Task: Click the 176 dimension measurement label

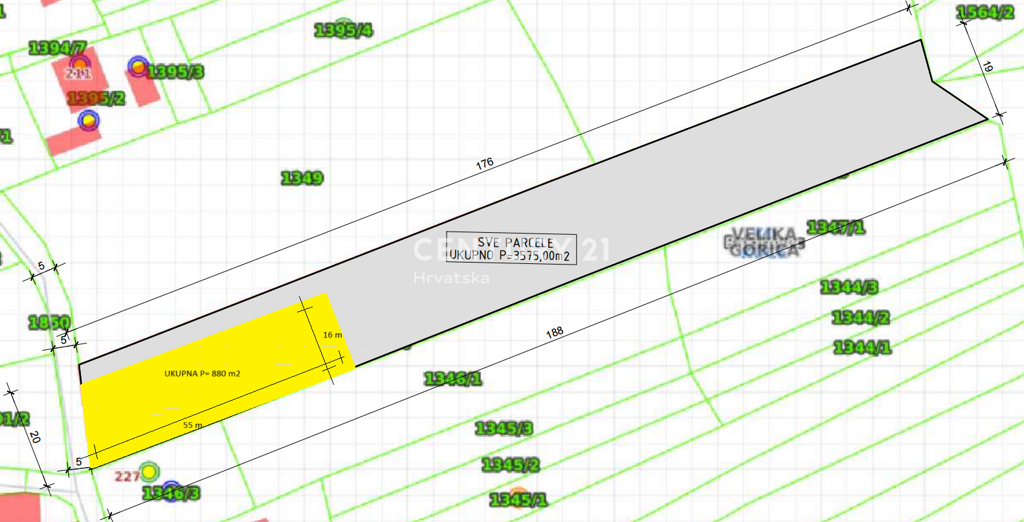Action: click(485, 165)
